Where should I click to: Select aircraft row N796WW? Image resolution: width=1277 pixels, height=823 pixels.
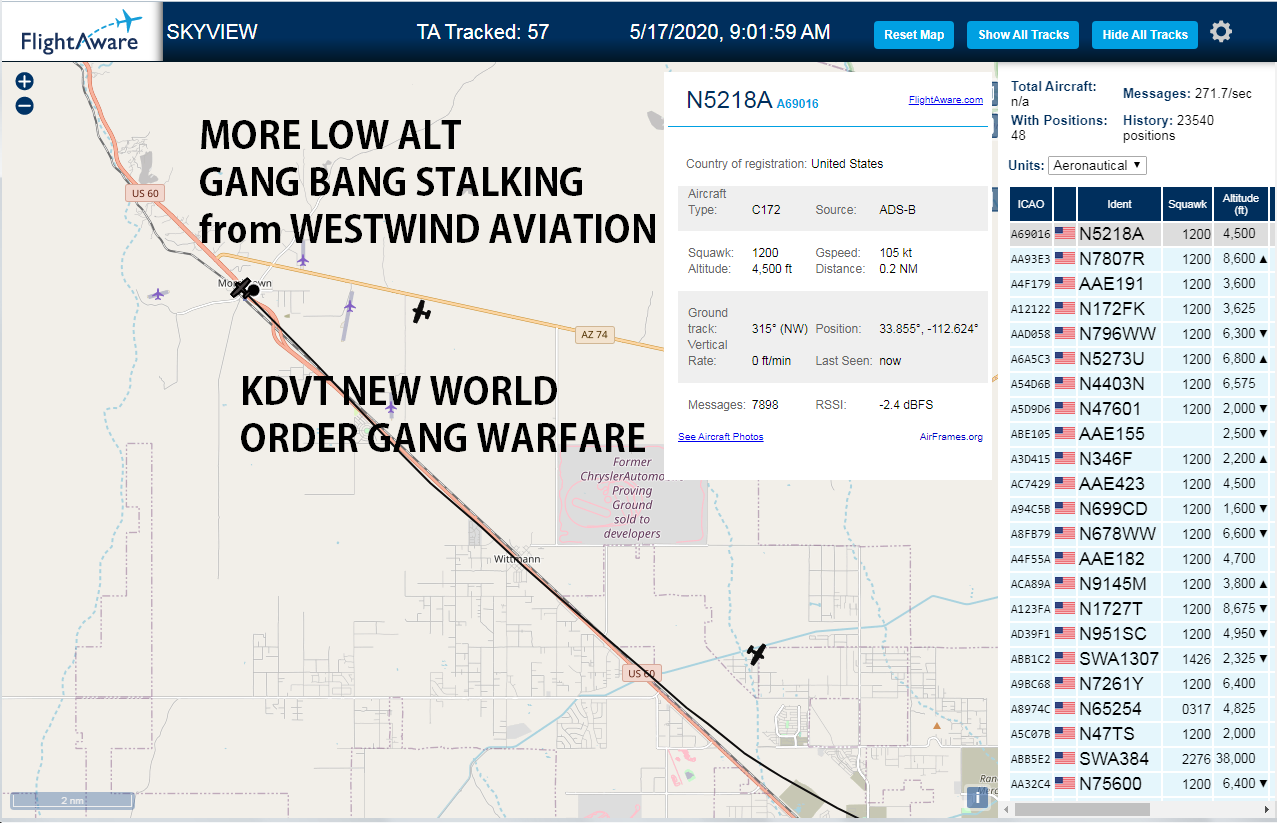pyautogui.click(x=1139, y=334)
